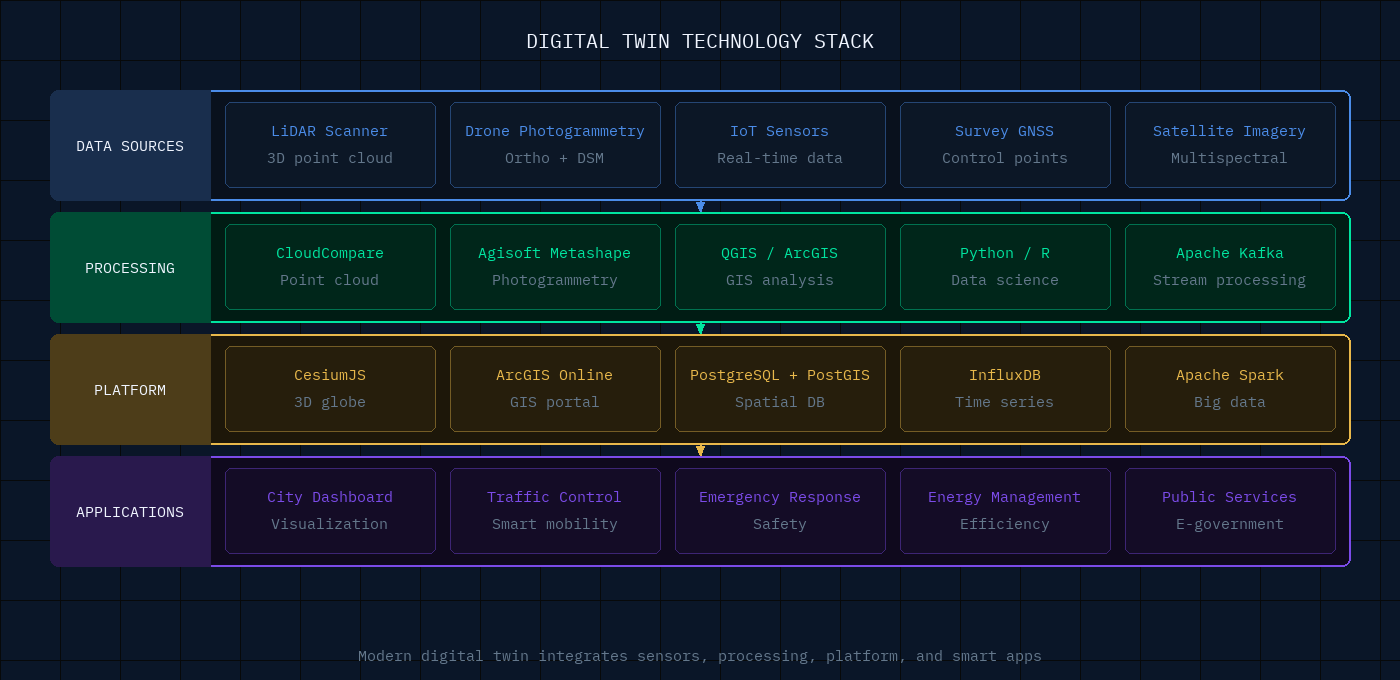Select the PROCESSING layer label
Screen dimensions: 1400x680
point(130,268)
